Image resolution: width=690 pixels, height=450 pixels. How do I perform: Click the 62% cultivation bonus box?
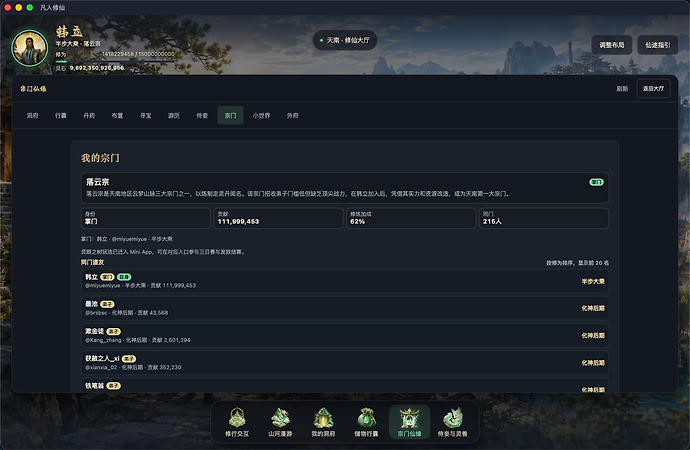point(411,218)
